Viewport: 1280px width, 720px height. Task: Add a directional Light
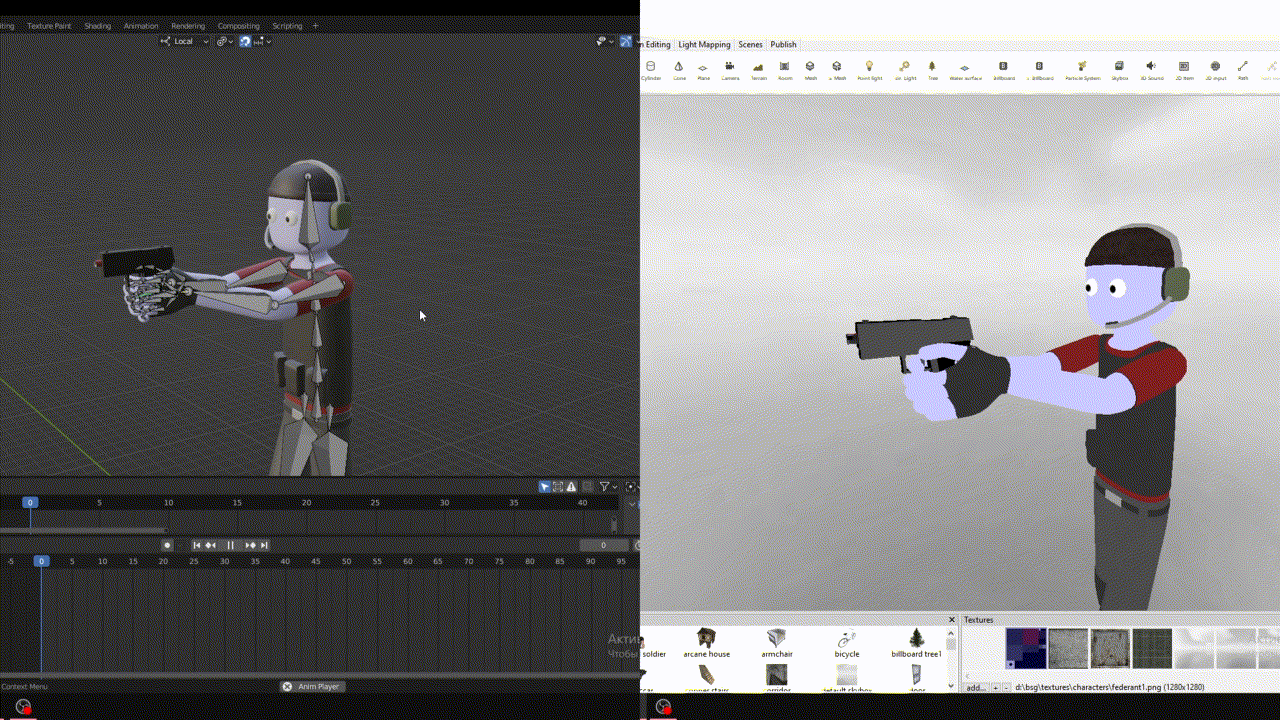905,70
